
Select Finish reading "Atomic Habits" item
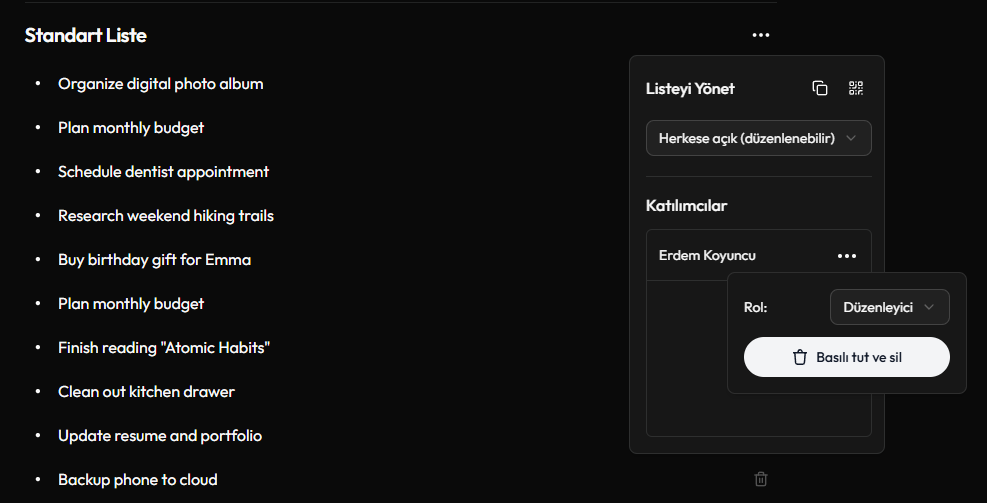click(164, 348)
